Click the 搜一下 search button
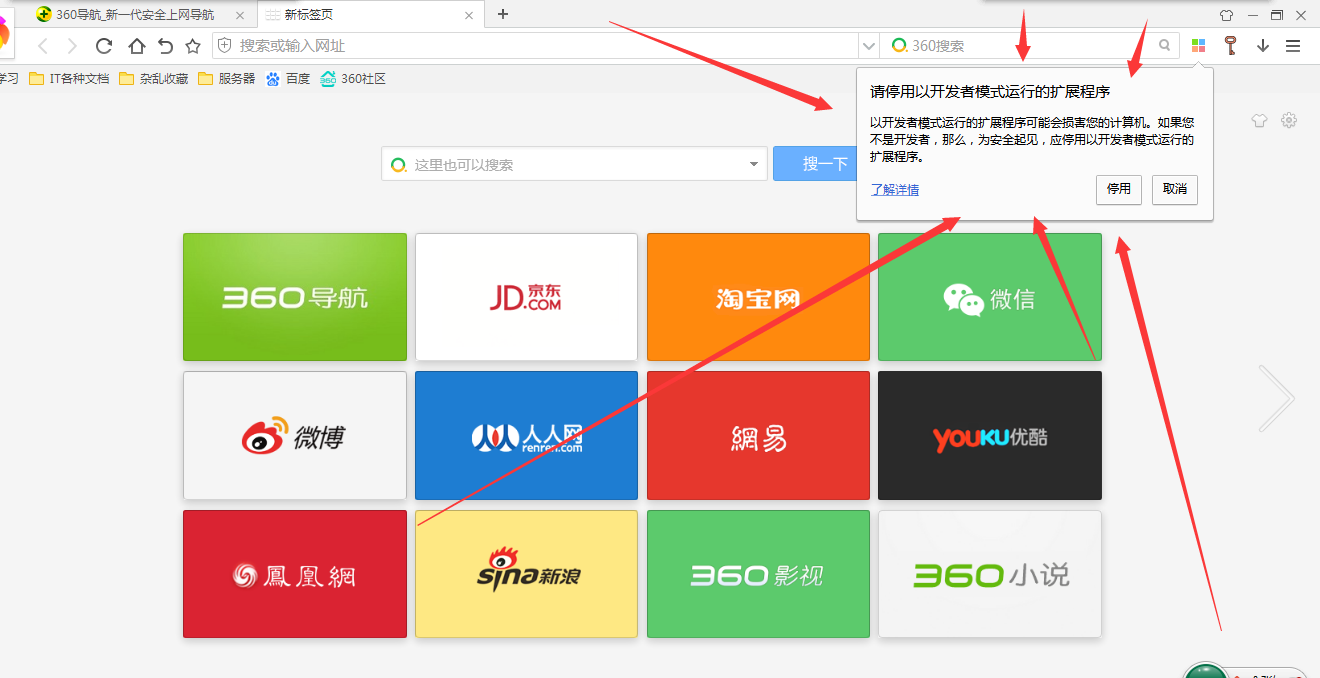The image size is (1320, 678). 815,164
